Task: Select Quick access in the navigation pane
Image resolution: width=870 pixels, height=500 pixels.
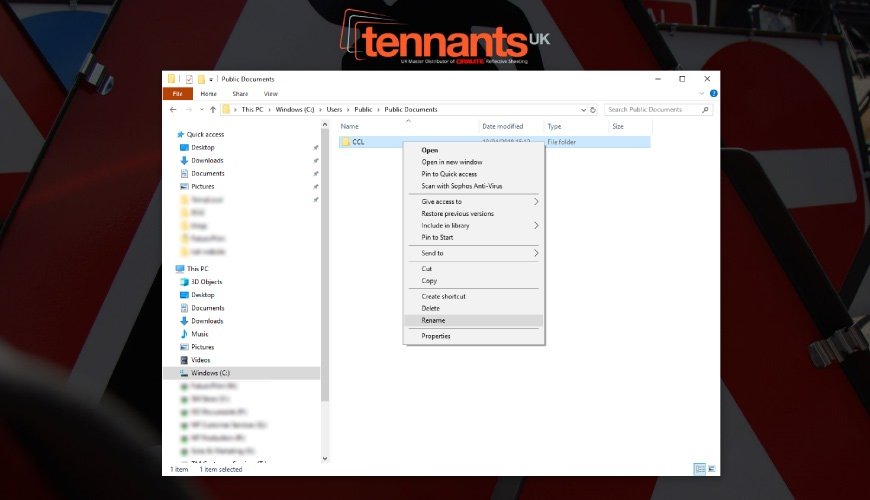Action: (x=205, y=135)
